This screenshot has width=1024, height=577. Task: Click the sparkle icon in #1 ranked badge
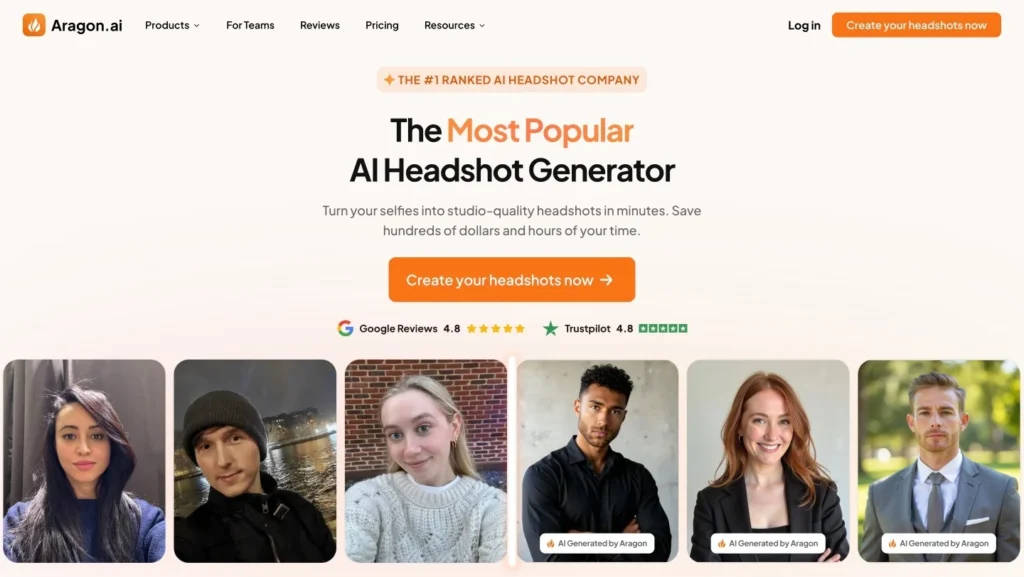point(389,80)
